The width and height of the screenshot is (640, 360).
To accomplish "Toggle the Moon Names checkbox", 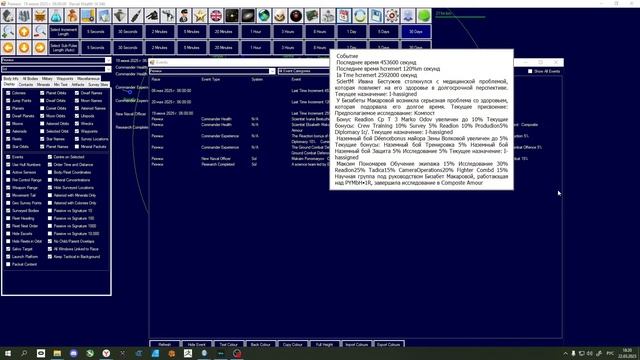I will (x=77, y=100).
